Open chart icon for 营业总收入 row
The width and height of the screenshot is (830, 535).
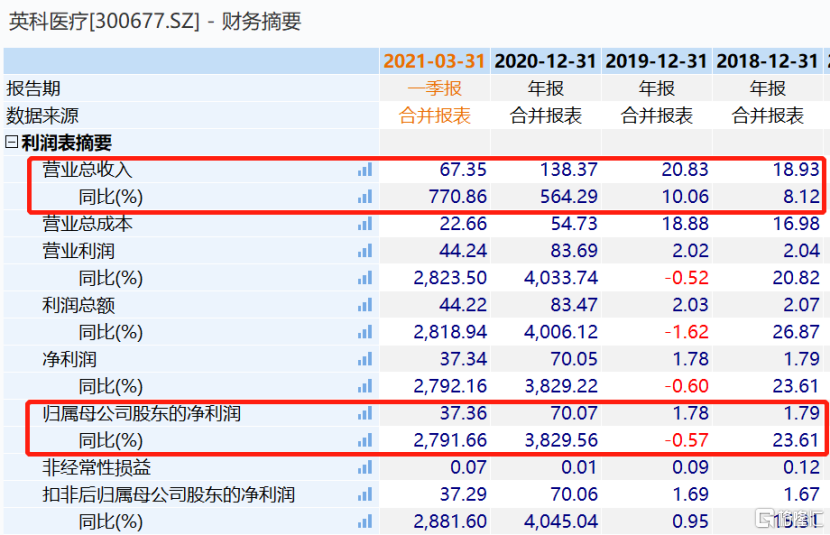(x=365, y=170)
